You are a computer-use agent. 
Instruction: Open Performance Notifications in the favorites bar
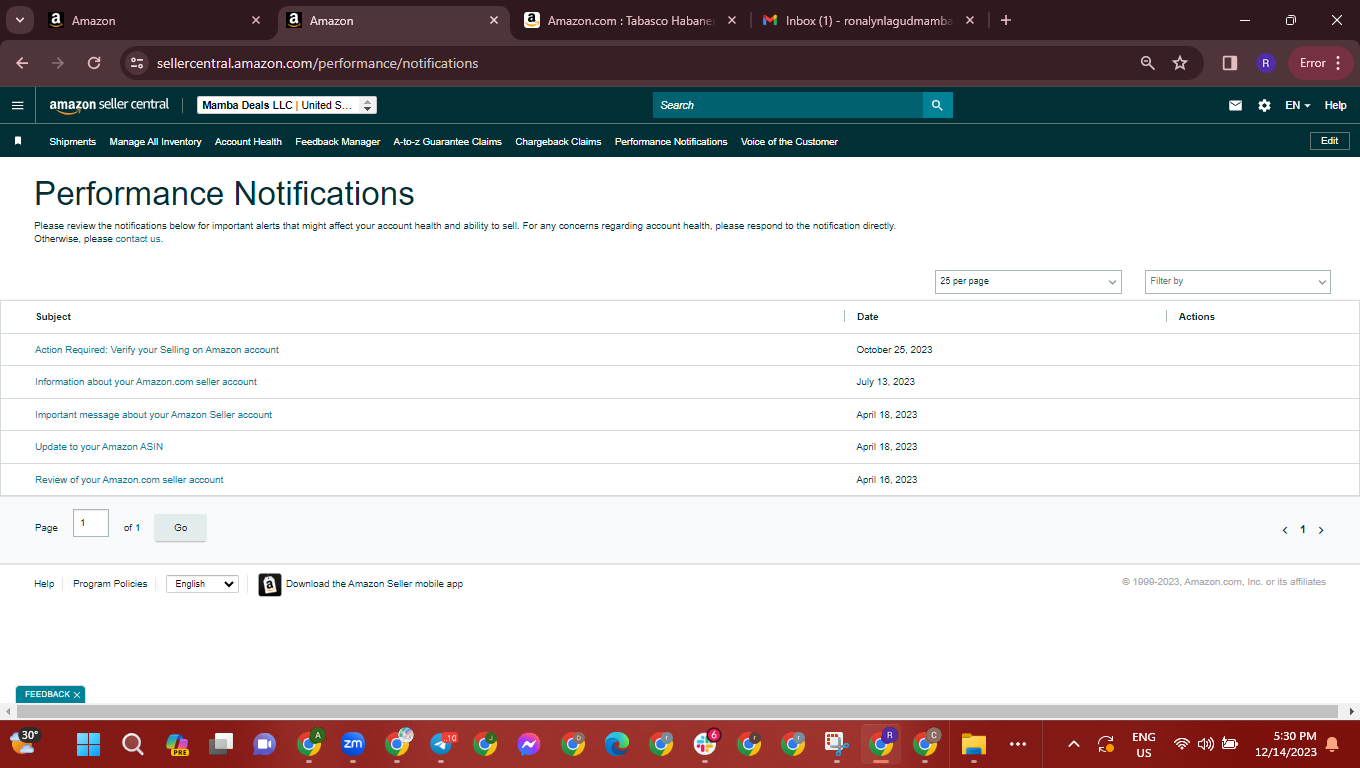671,142
